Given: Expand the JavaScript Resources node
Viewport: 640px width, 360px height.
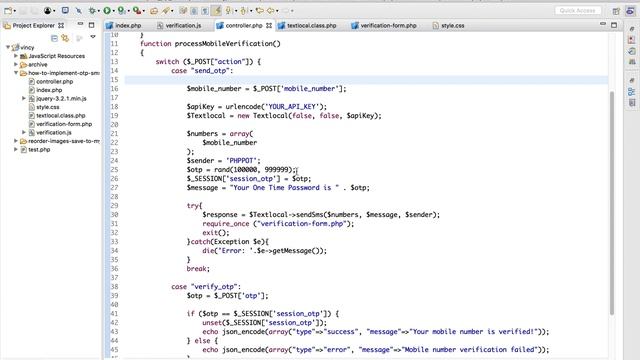Looking at the screenshot, I should click(16, 56).
